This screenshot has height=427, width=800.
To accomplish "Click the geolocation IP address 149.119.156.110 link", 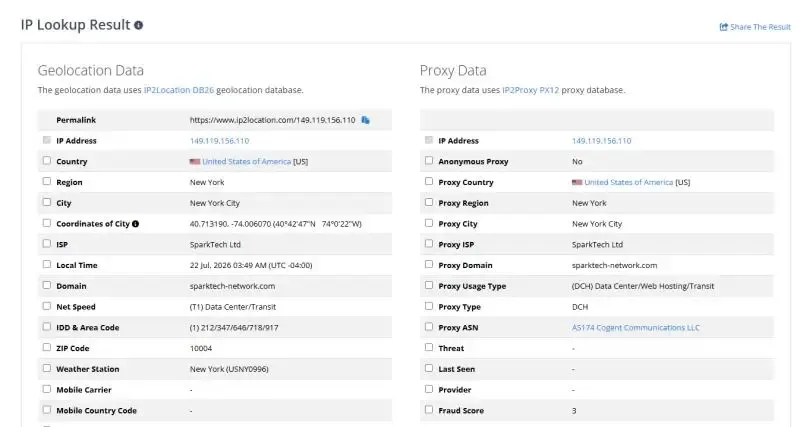I will coord(219,141).
